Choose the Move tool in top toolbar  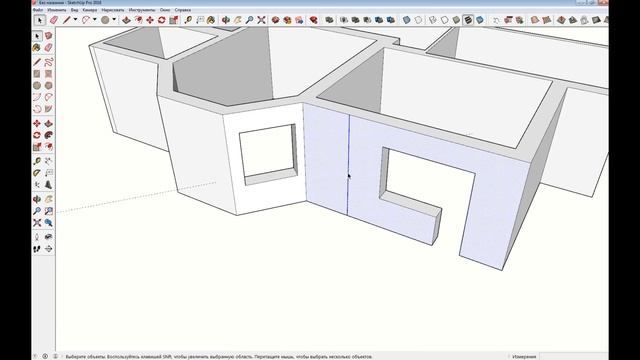coord(150,20)
